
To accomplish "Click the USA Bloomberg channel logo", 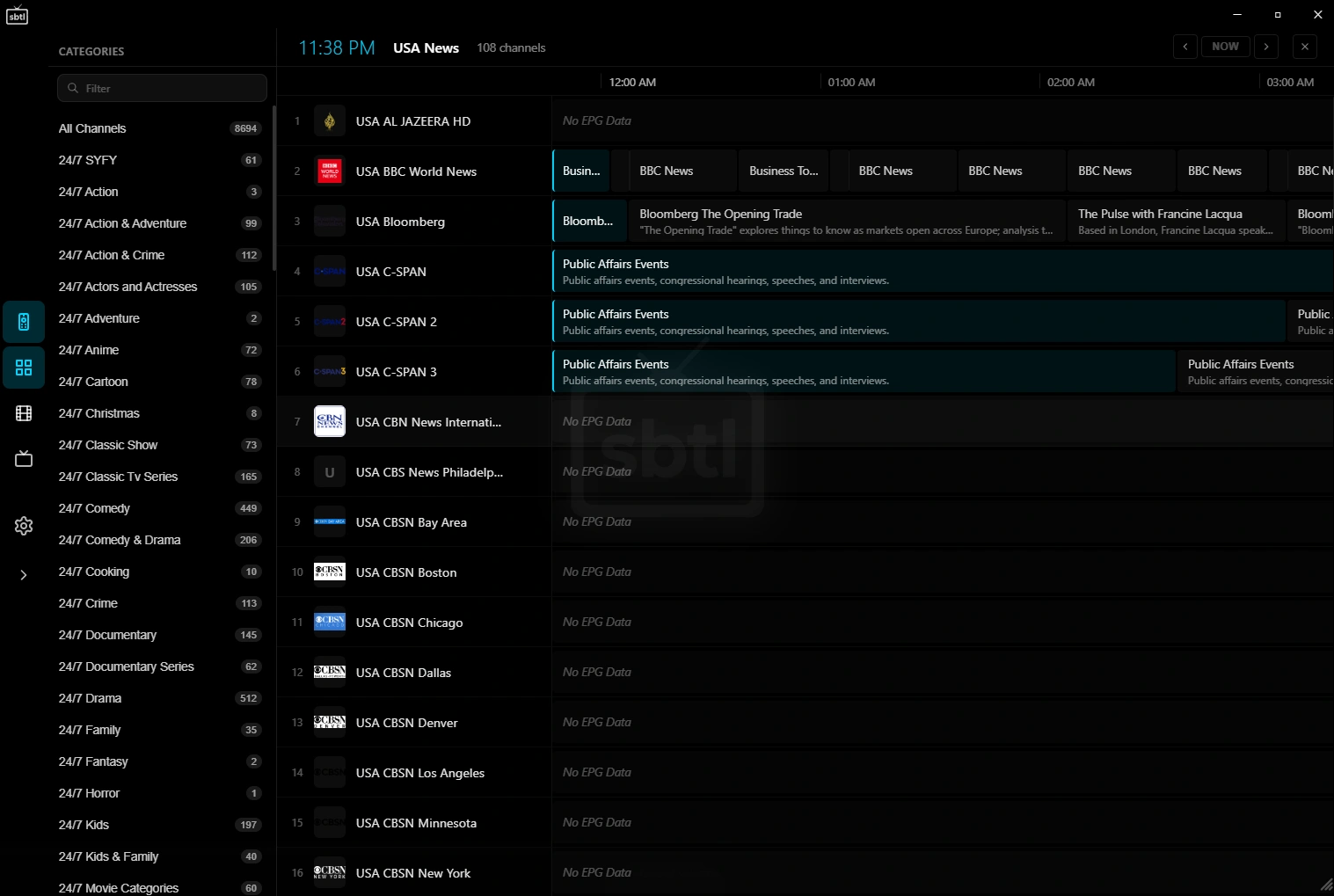I will (330, 222).
